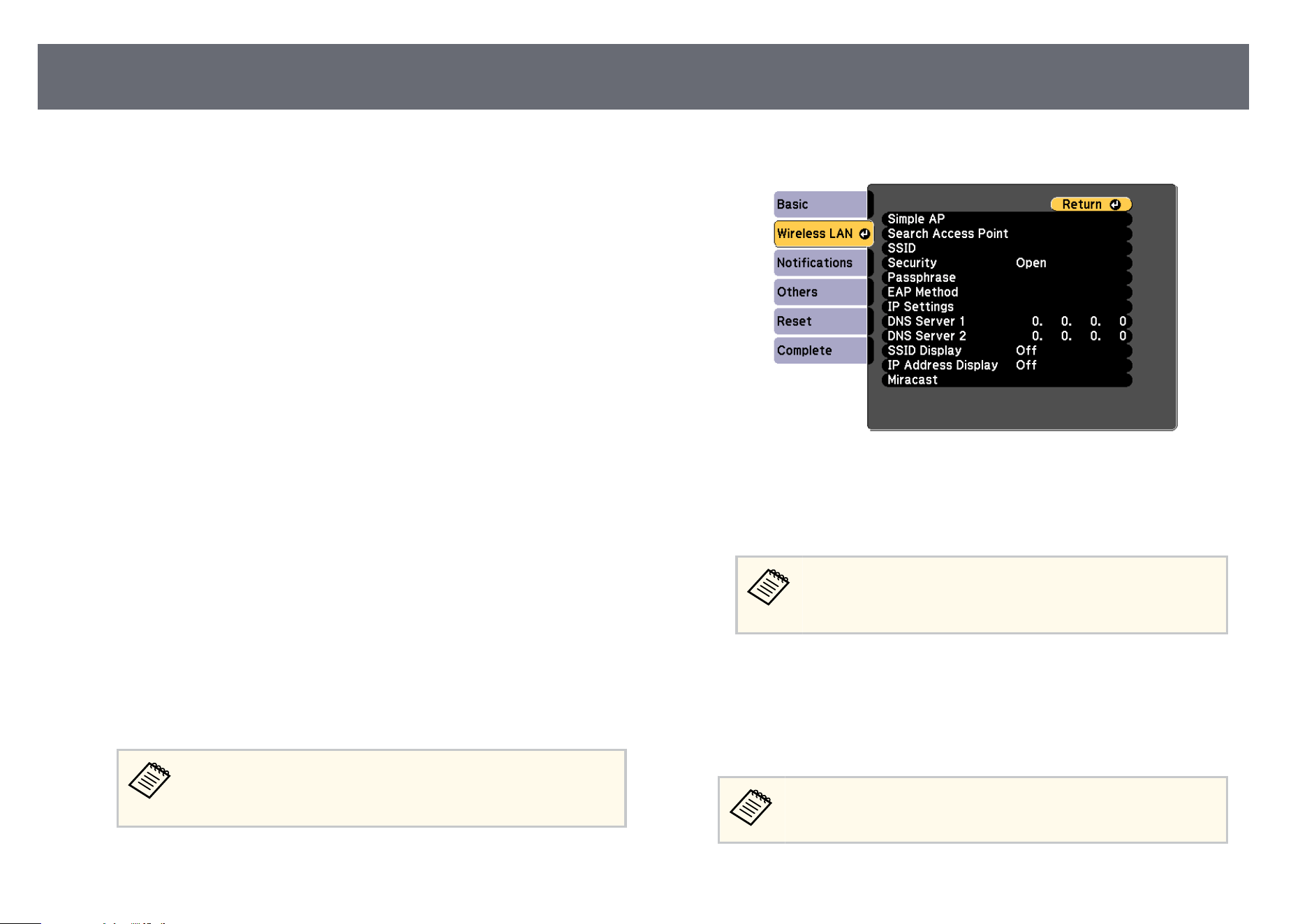
Task: Open the Security setting showing Open
Action: click(1006, 263)
